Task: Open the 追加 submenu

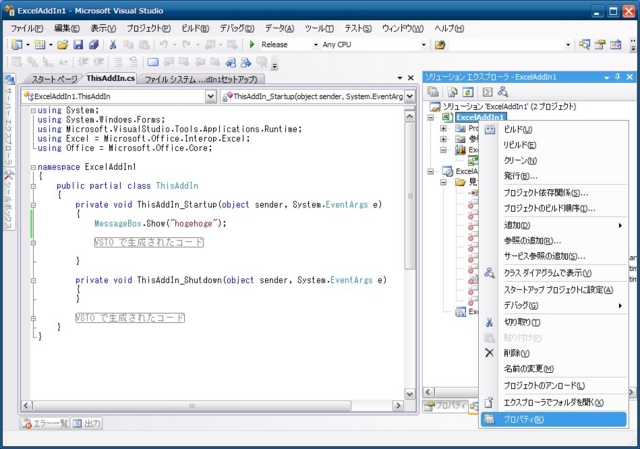Action: 553,225
